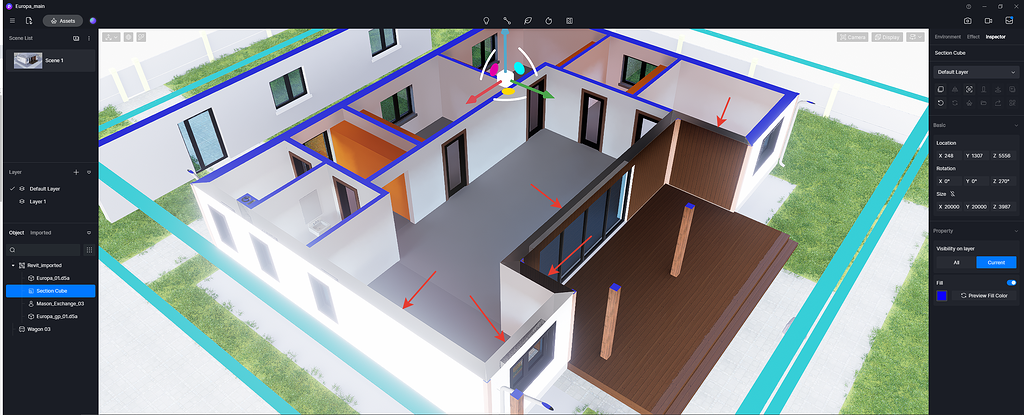Open the Default Layer dropdown in Inspector
The image size is (1024, 415).
coord(976,72)
